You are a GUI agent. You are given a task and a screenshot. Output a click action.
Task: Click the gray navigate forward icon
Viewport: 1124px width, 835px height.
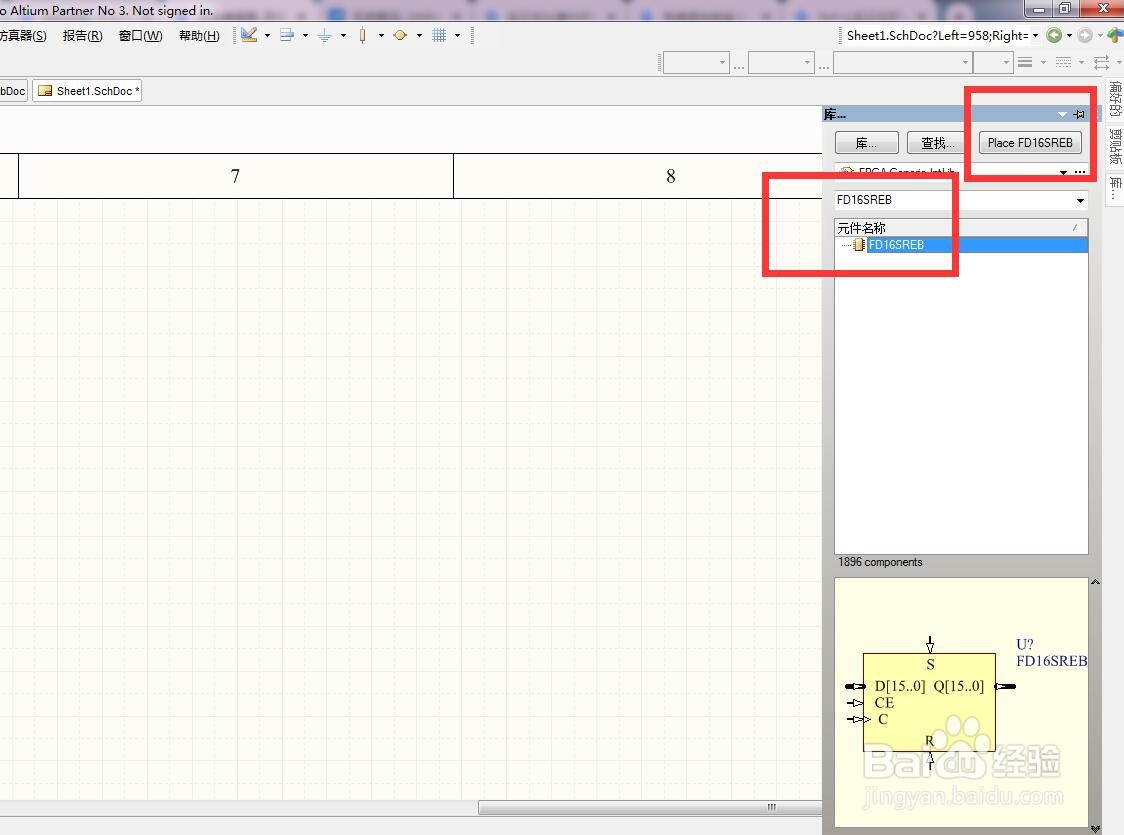[x=1085, y=35]
